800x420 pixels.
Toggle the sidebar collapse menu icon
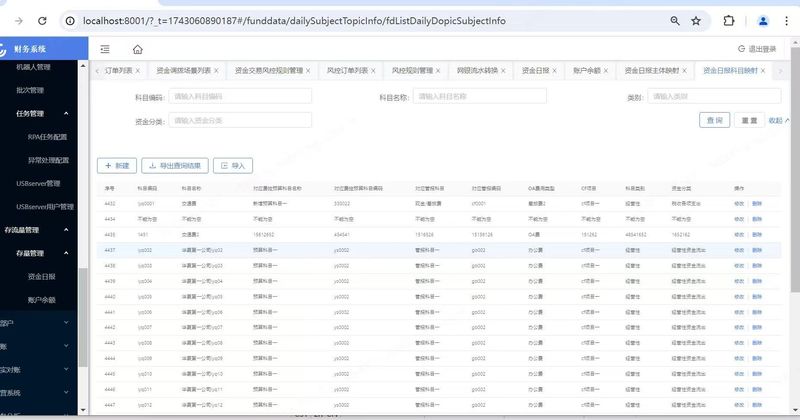[105, 49]
